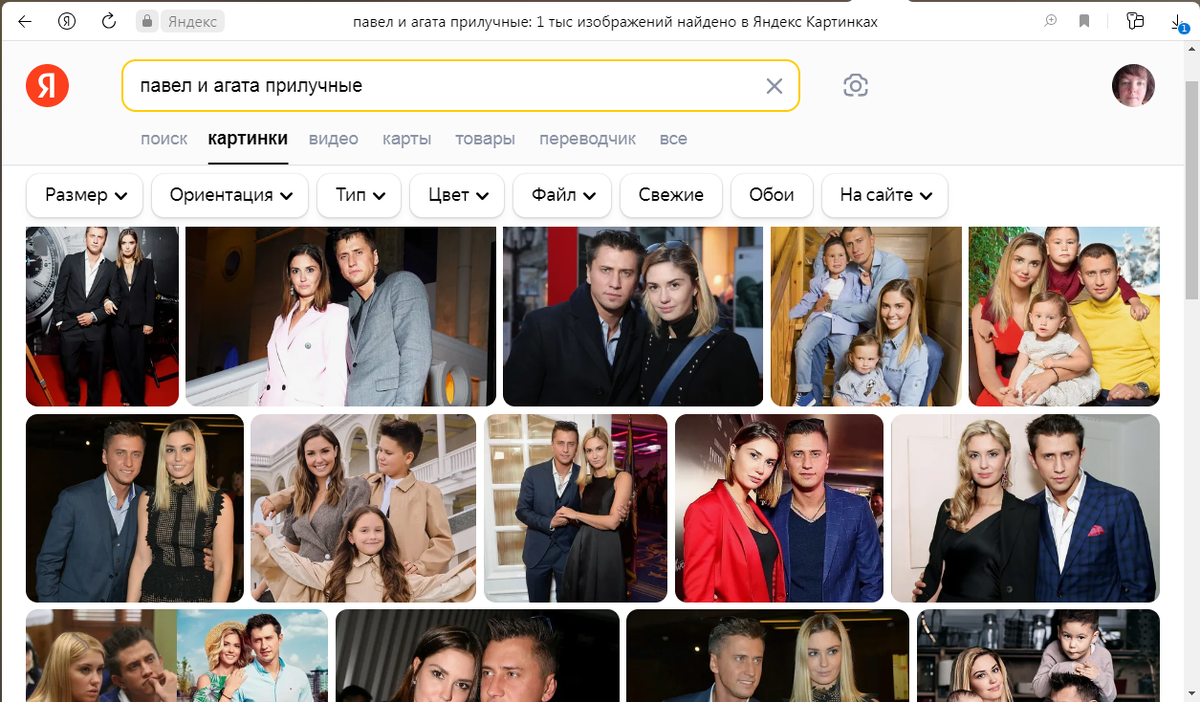Switch to the 'видео' tab
The height and width of the screenshot is (702, 1200).
coord(333,139)
